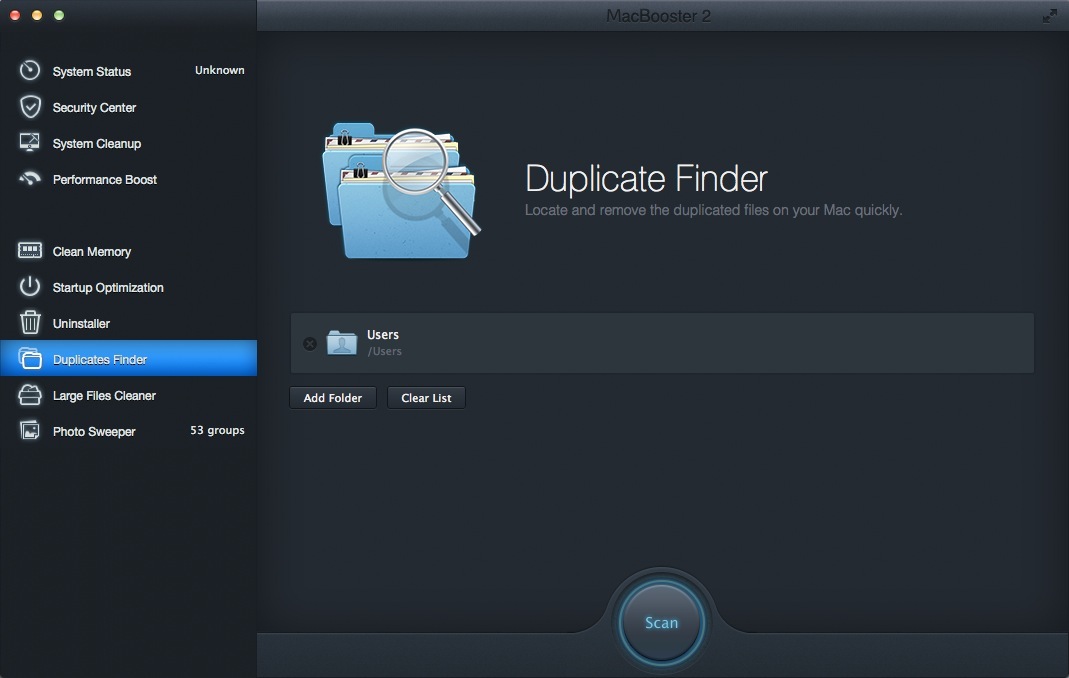This screenshot has width=1069, height=678.
Task: Click the System Cleanup monitor icon
Action: coord(29,142)
